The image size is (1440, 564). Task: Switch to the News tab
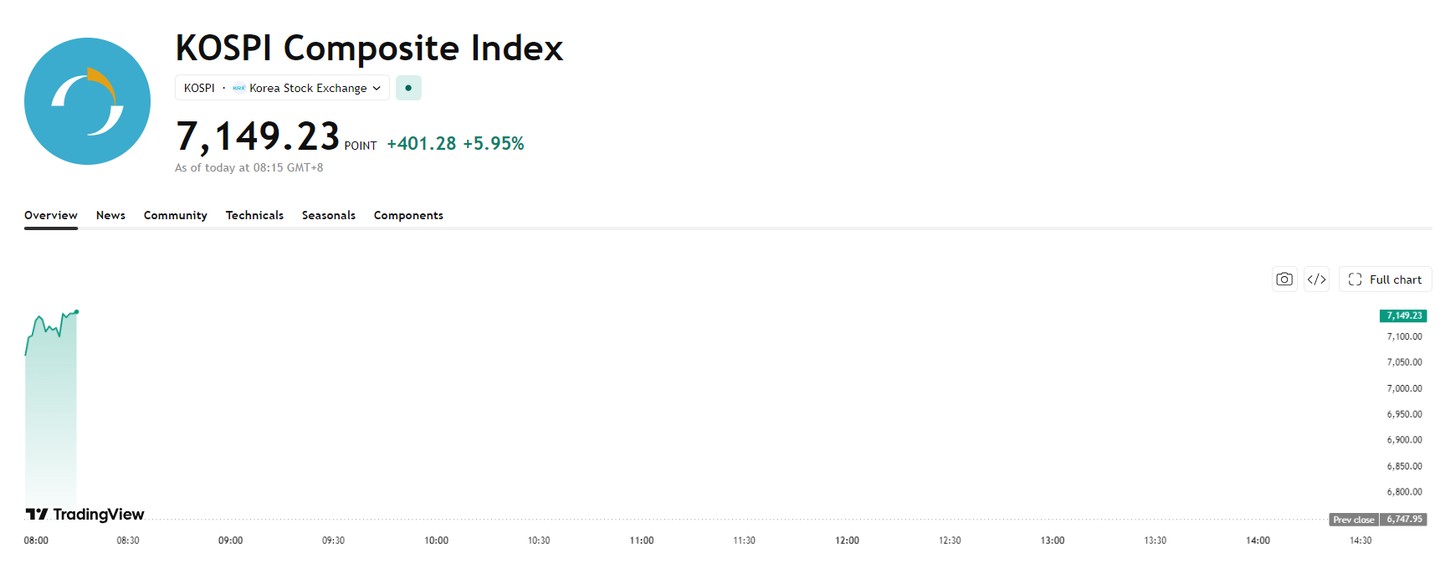pos(111,215)
